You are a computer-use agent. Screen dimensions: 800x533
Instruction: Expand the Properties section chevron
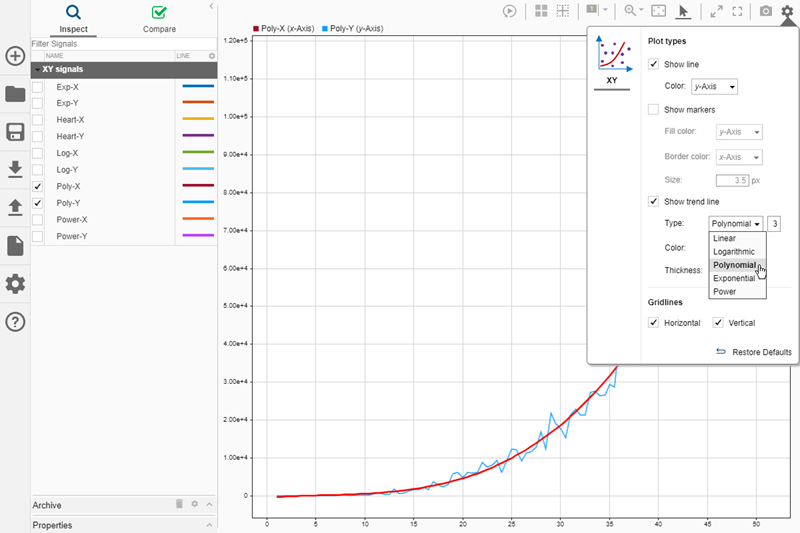pyautogui.click(x=209, y=525)
